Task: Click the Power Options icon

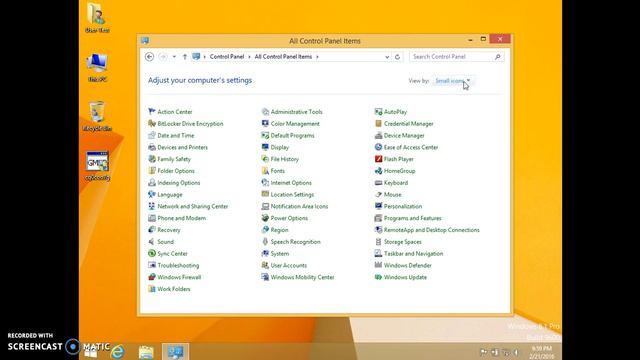Action: click(265, 218)
